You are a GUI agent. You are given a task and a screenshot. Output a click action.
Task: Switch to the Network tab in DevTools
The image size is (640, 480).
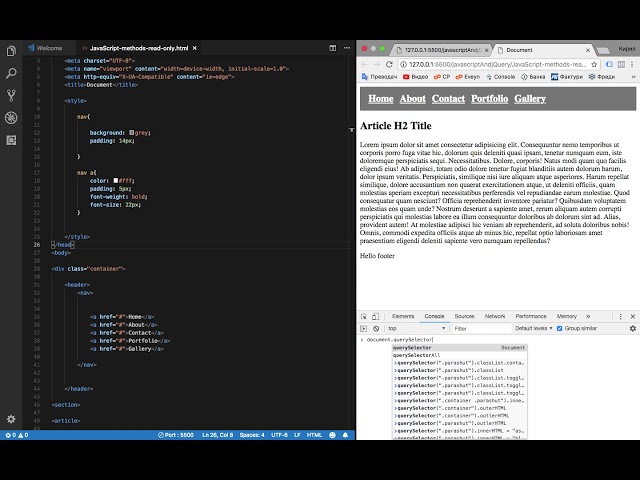pyautogui.click(x=495, y=317)
